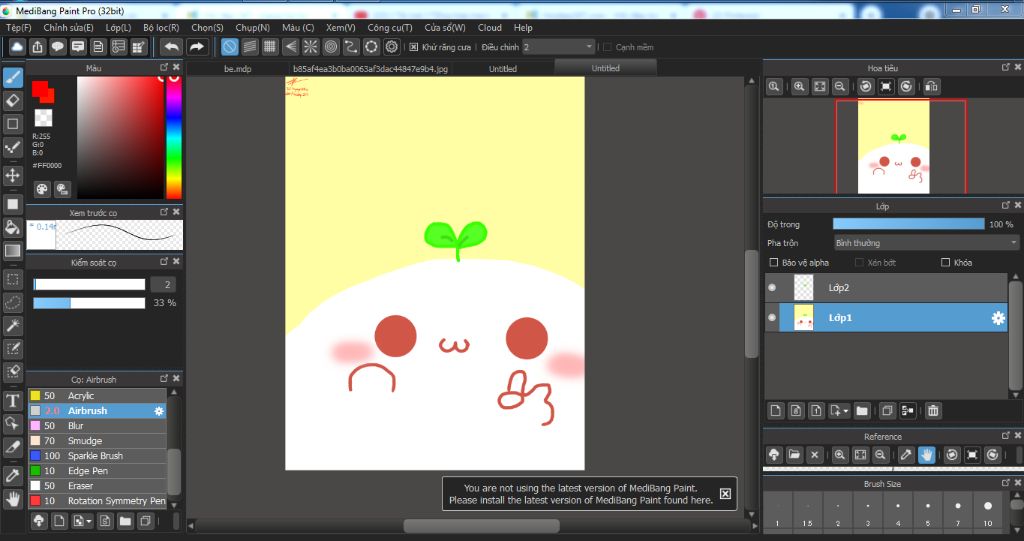Switch to the be.mdp tab

(238, 69)
